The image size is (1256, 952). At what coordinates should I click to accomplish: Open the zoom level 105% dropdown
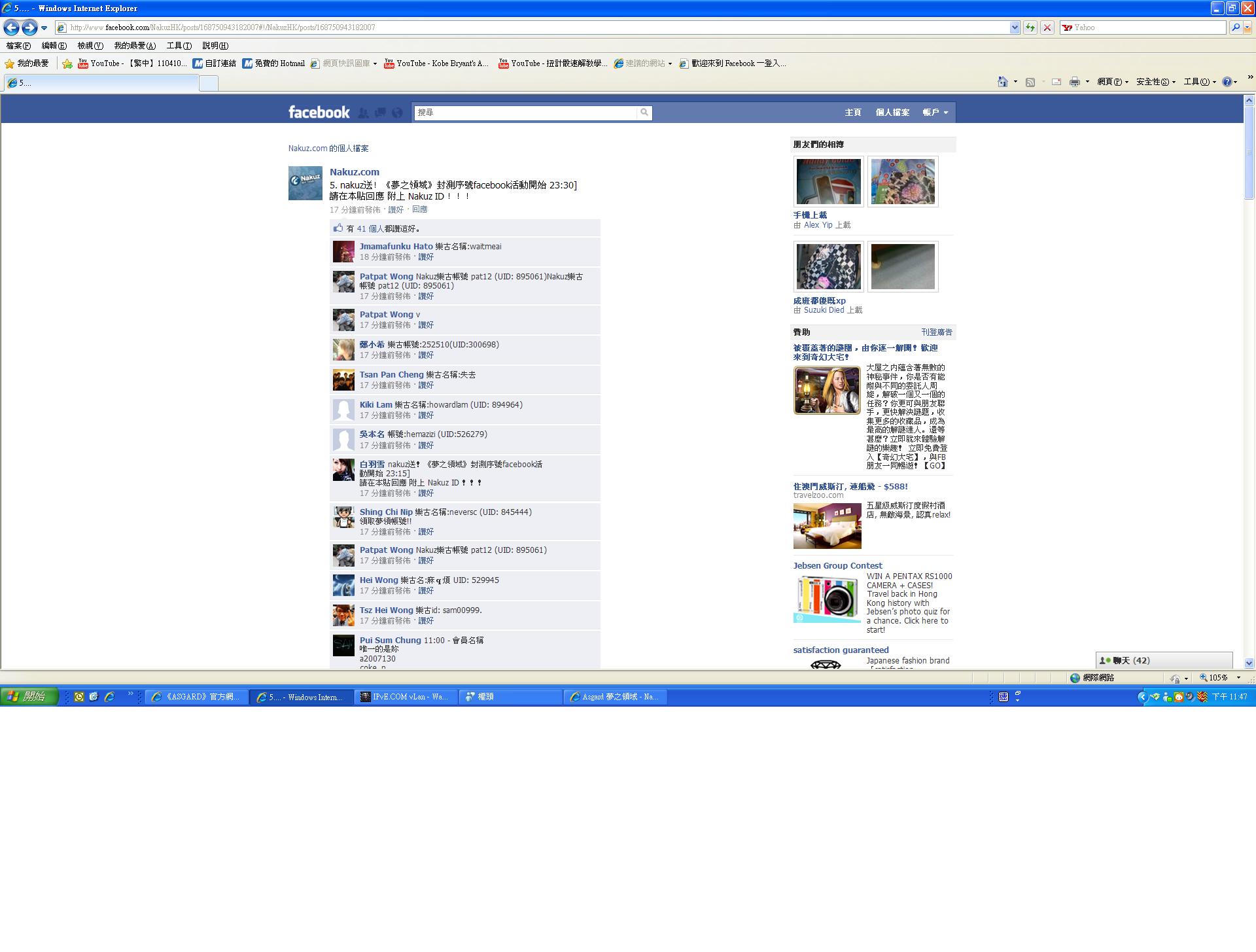coord(1238,678)
